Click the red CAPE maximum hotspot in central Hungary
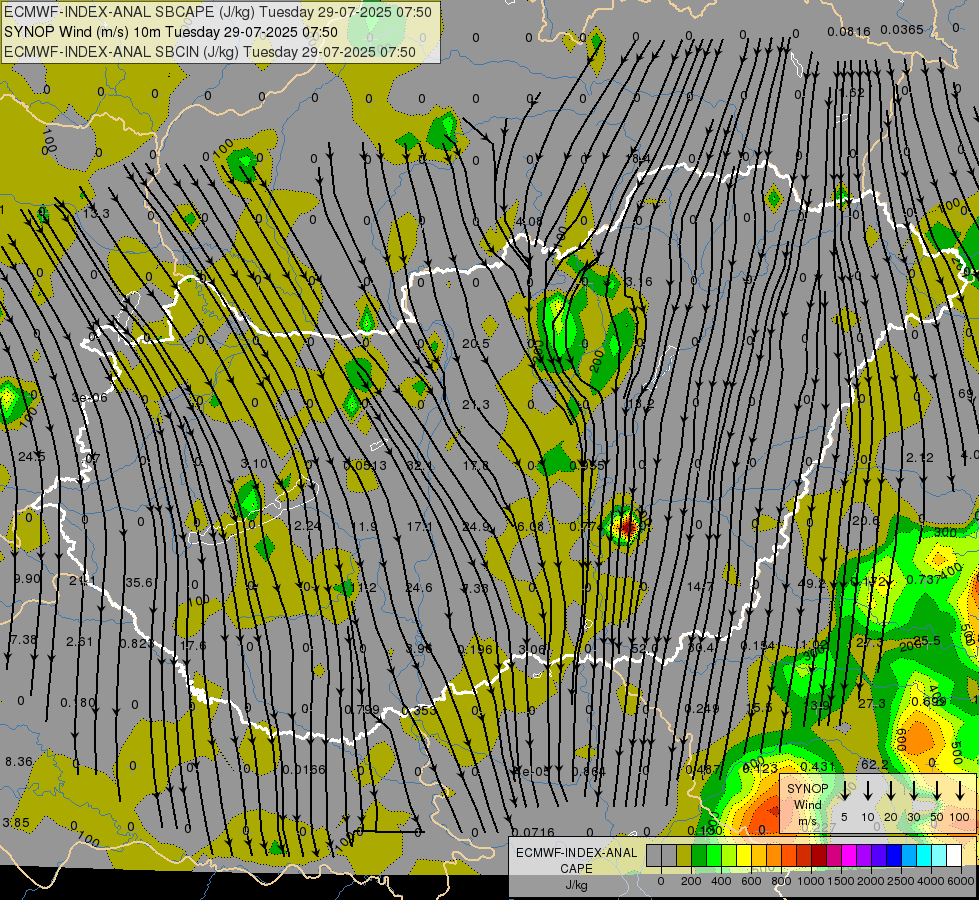Screen dimensions: 979x900 click(626, 527)
